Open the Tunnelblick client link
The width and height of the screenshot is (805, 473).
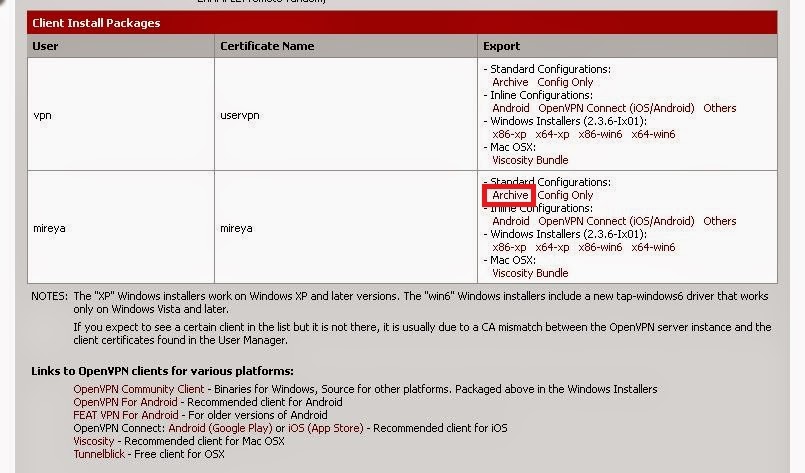tap(99, 455)
